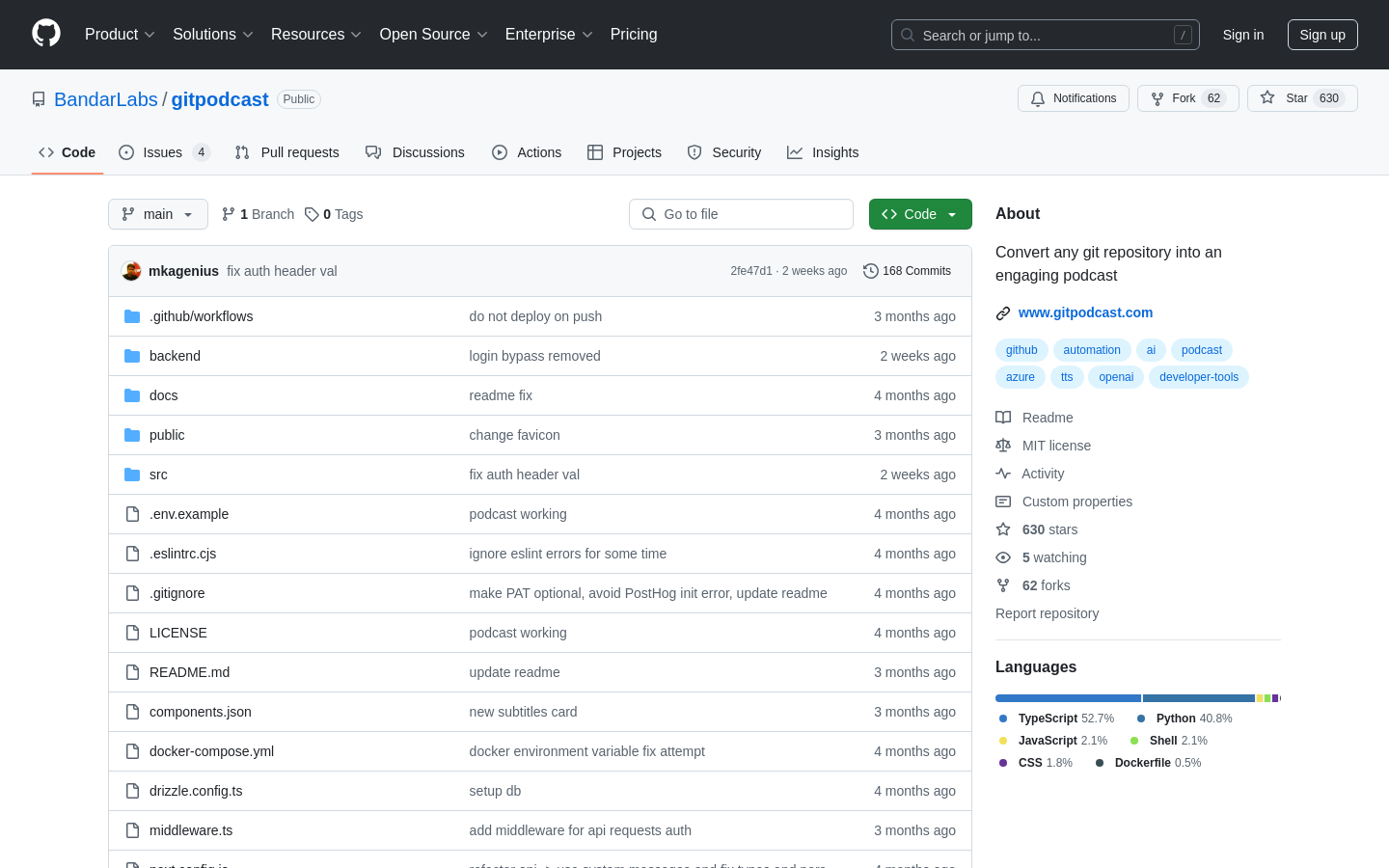Image resolution: width=1389 pixels, height=868 pixels.
Task: Expand the green Code dropdown button
Action: tap(920, 214)
